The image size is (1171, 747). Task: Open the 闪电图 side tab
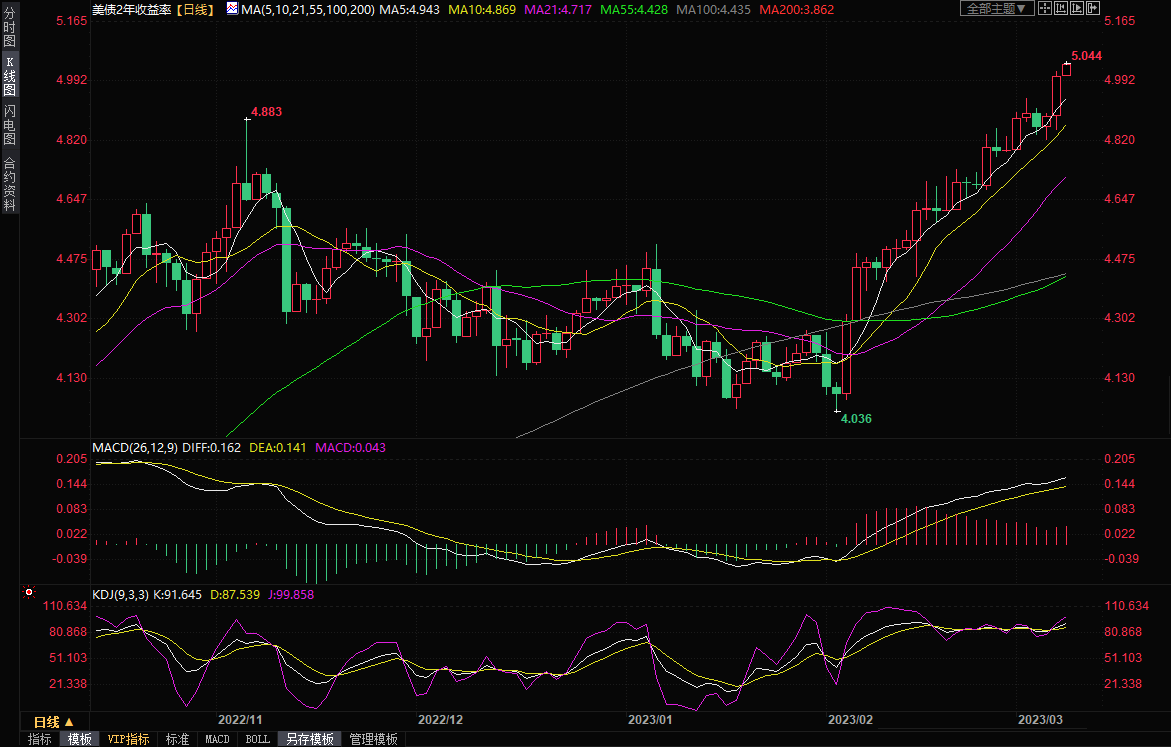9,123
